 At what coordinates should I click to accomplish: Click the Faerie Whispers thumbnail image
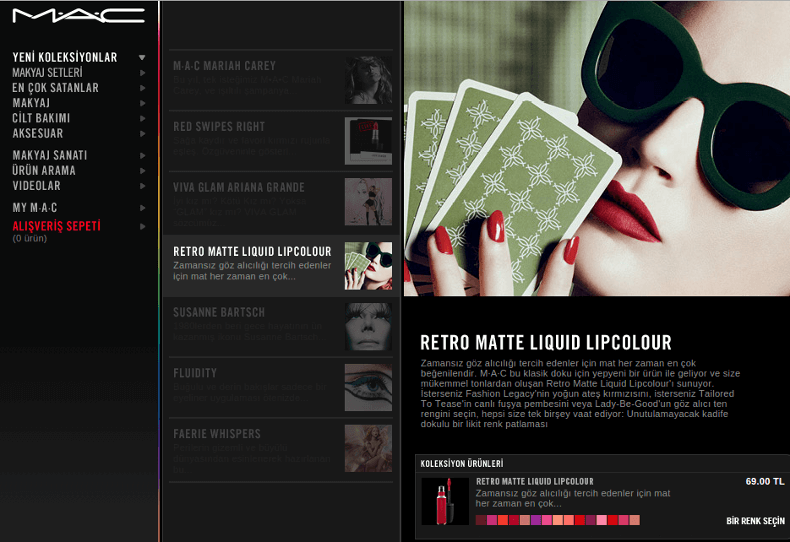[x=368, y=448]
